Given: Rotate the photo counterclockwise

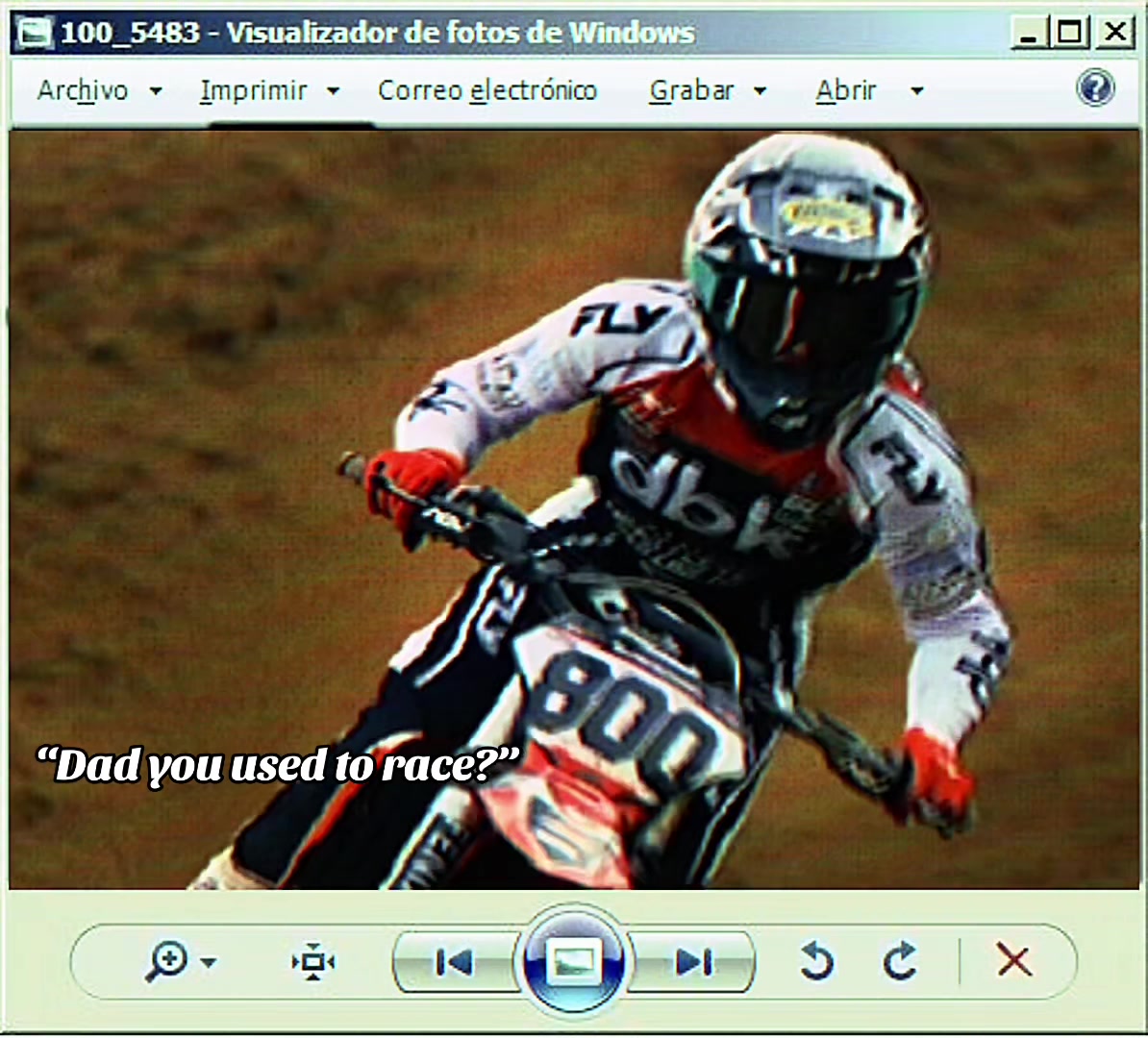Looking at the screenshot, I should 816,961.
